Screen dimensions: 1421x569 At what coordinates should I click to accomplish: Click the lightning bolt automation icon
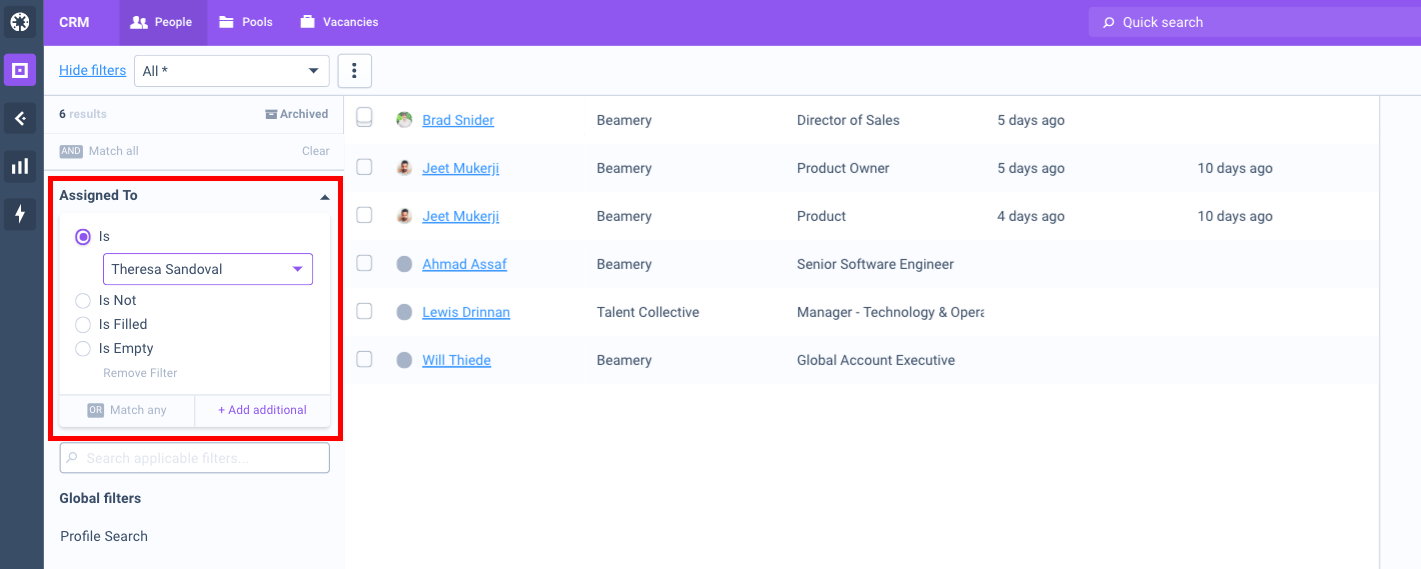click(x=20, y=214)
